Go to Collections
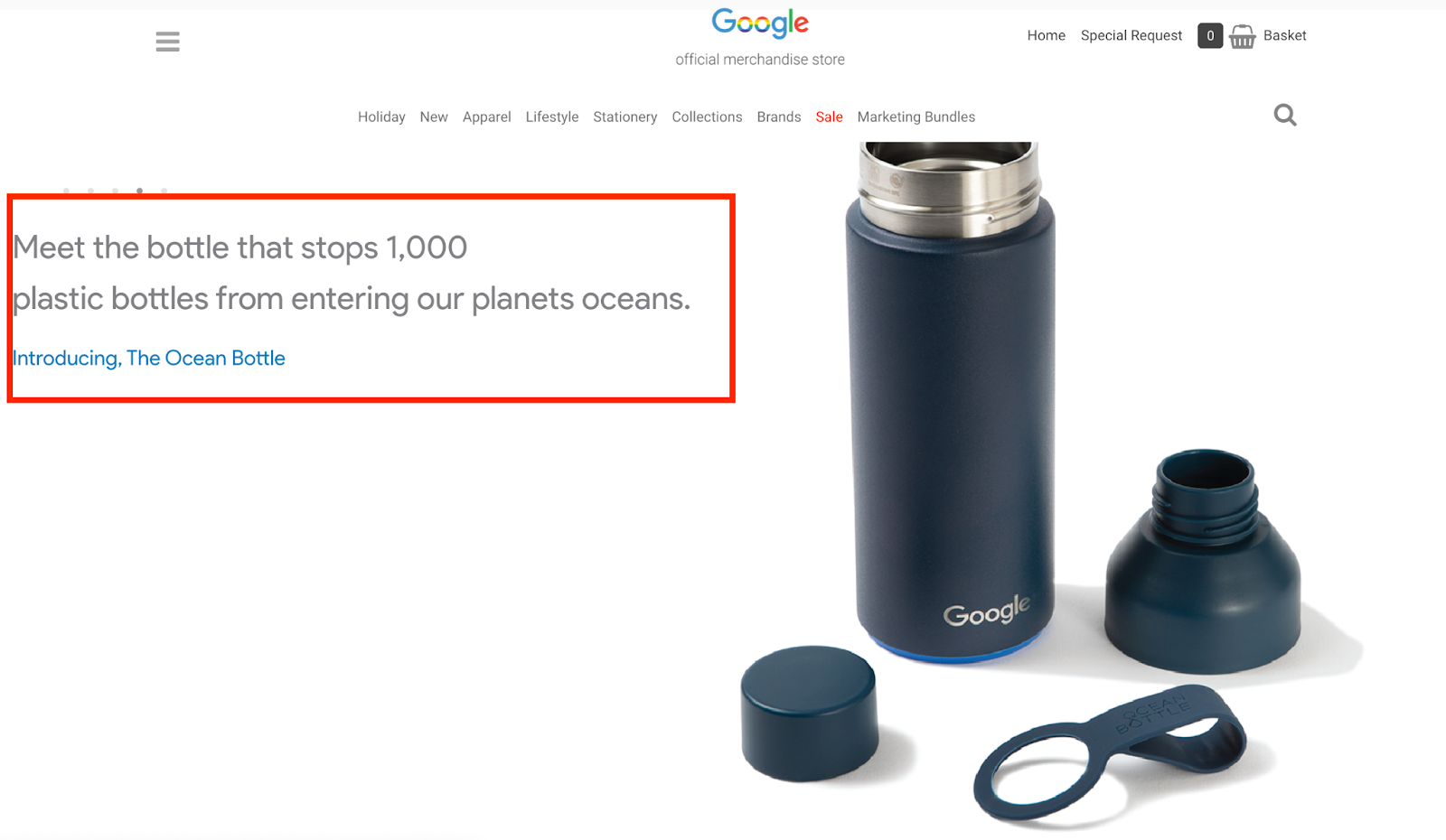Image resolution: width=1446 pixels, height=840 pixels. coord(707,117)
